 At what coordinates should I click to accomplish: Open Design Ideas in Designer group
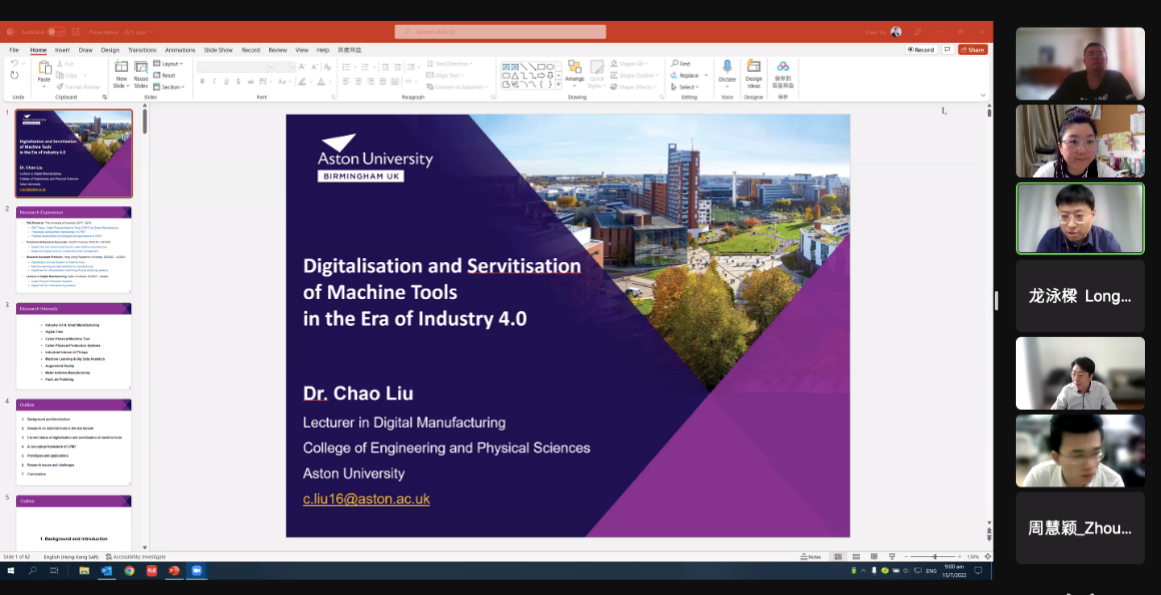click(754, 67)
